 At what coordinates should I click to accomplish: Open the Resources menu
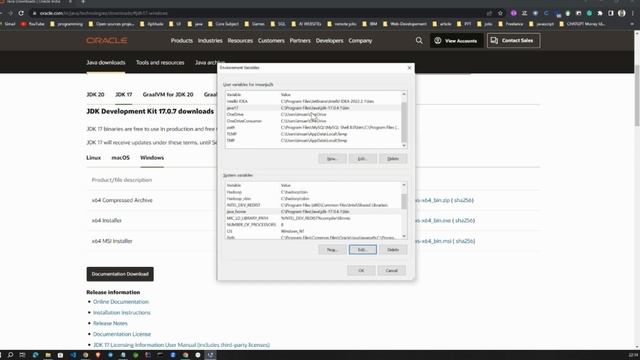240,40
